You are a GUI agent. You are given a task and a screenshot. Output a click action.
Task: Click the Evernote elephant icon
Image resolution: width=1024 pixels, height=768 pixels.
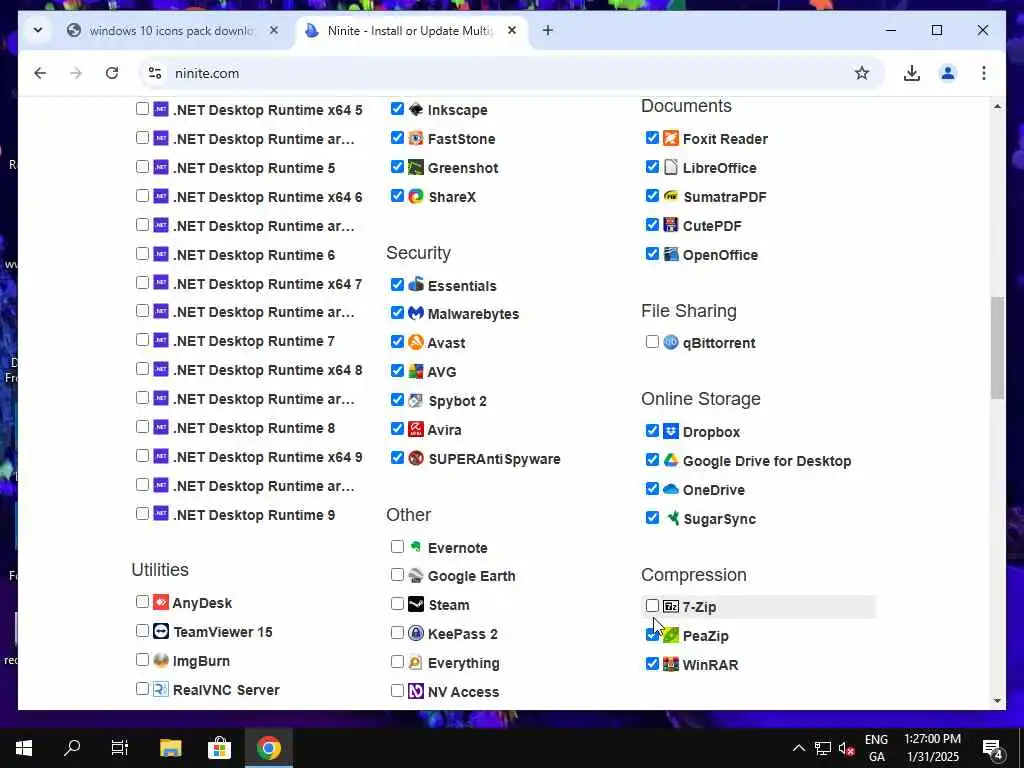point(416,547)
